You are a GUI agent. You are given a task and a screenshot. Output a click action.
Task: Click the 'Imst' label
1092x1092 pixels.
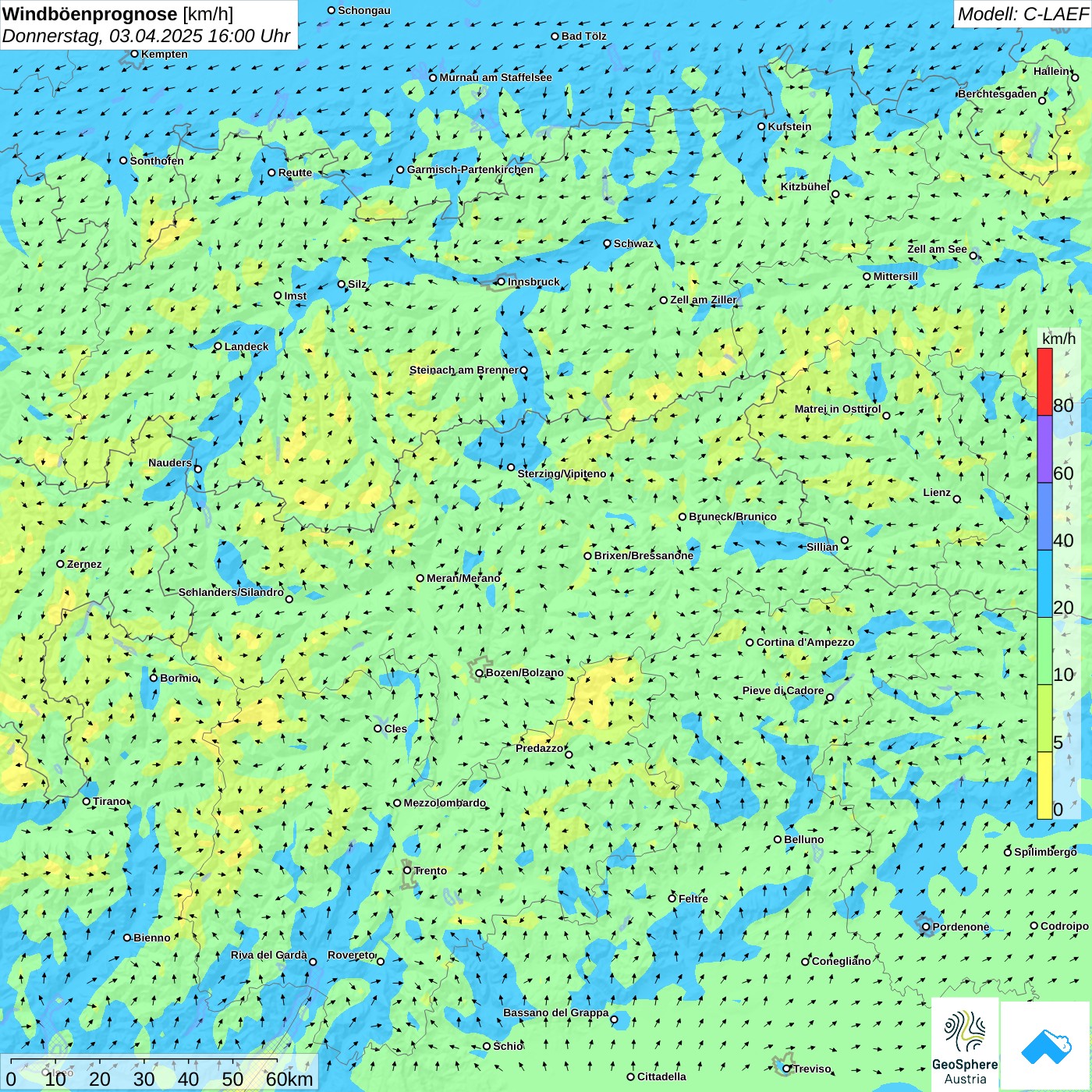coord(296,296)
